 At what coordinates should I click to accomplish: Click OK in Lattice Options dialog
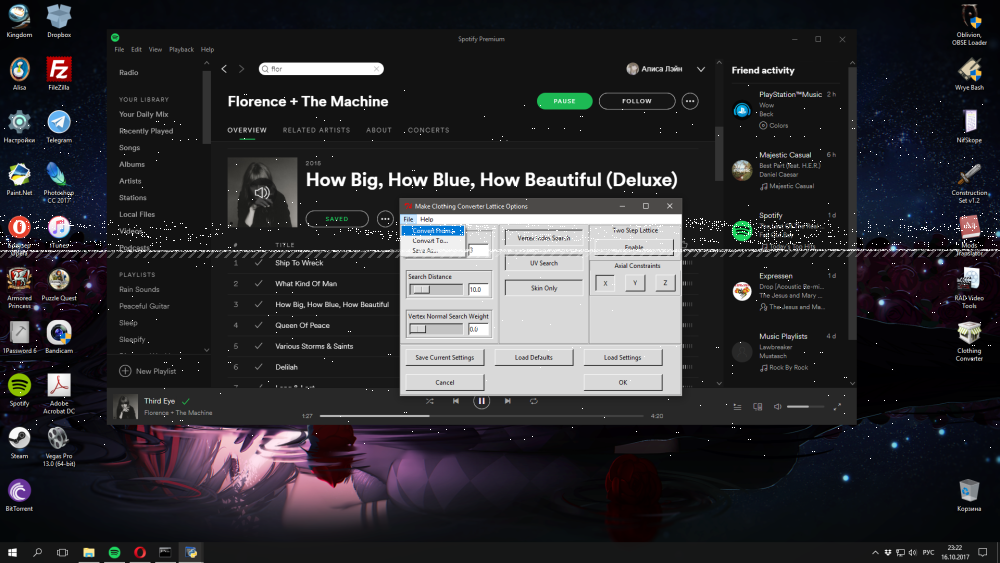pyautogui.click(x=622, y=383)
